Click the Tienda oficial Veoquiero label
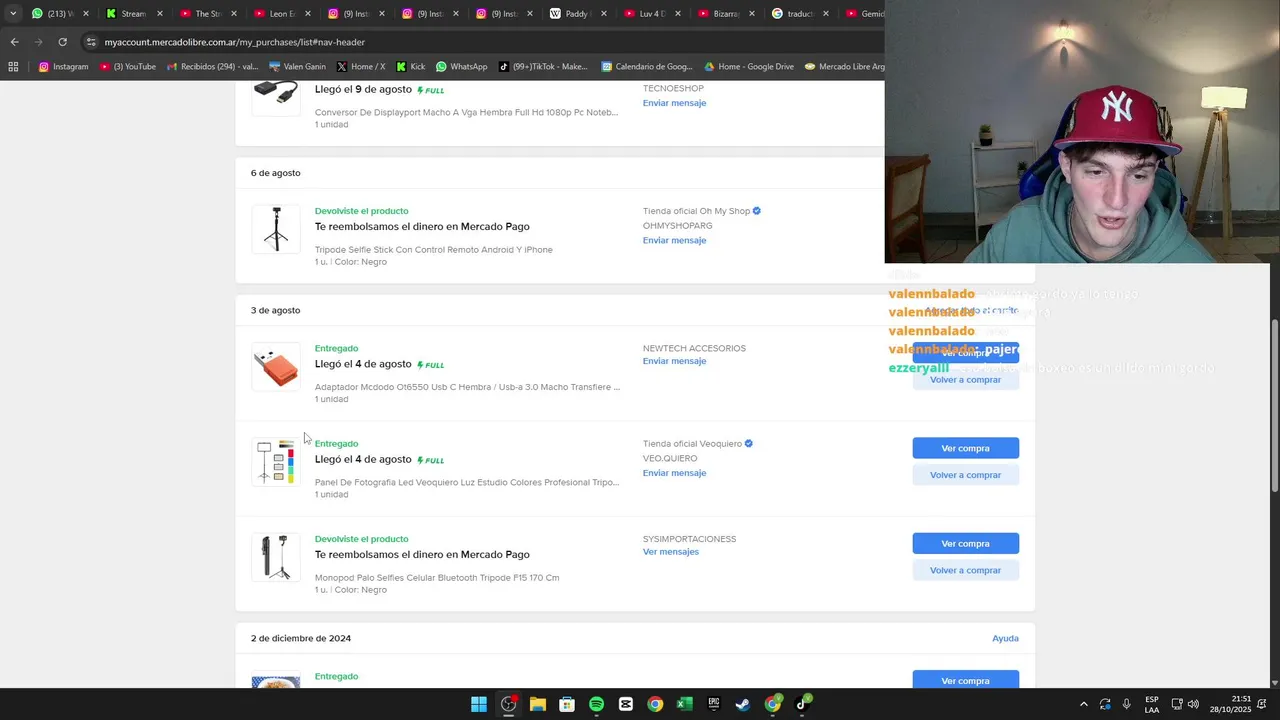Screen dimensions: 1280x720 (692, 443)
